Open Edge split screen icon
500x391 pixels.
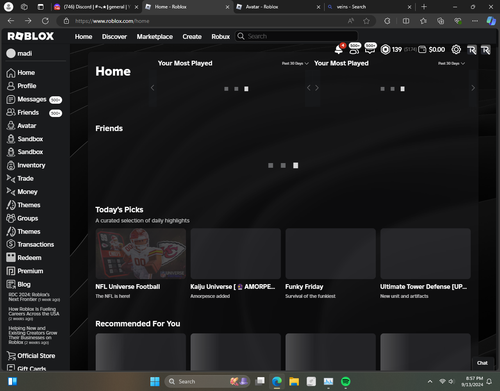tap(406, 21)
